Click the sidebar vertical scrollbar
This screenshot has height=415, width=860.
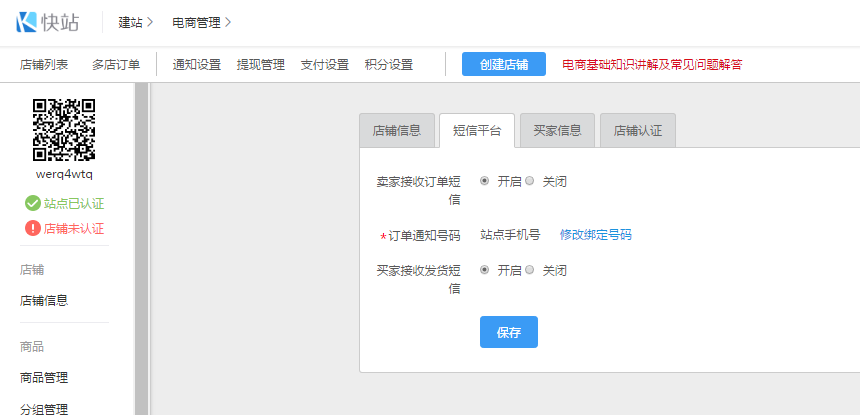click(x=141, y=250)
